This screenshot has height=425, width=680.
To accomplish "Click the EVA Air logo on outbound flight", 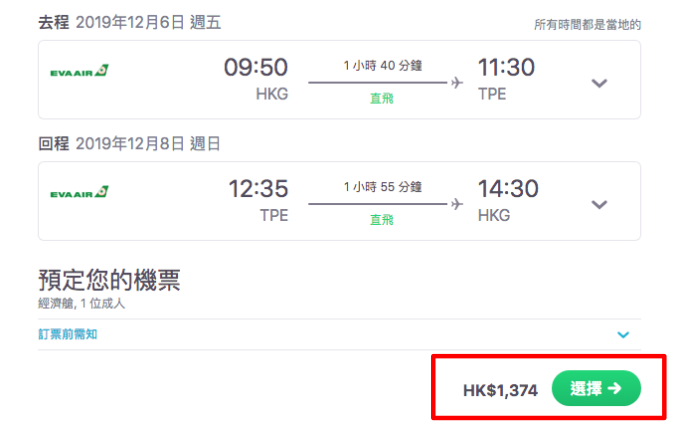I will pos(79,71).
